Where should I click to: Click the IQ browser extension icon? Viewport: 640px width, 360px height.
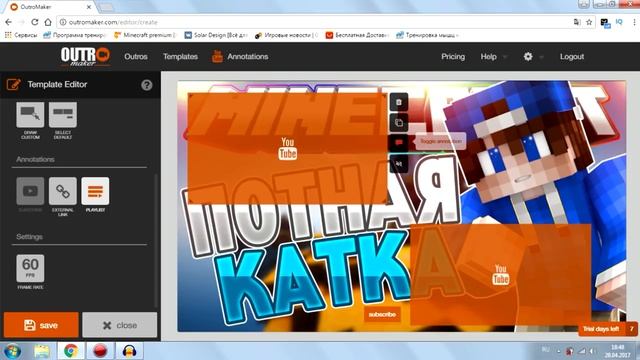tap(619, 22)
